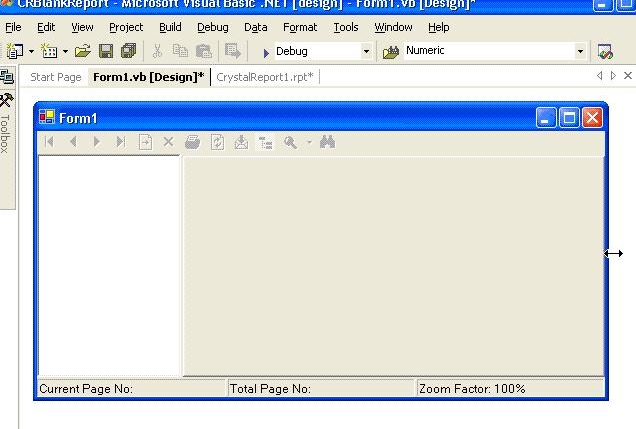Screen dimensions: 636x429
Task: Switch to the CrystalReport1.rpt tab
Action: [x=265, y=76]
